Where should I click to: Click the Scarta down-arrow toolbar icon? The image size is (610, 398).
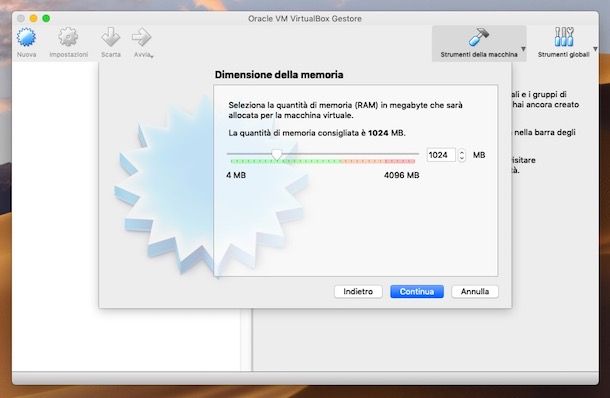tap(110, 37)
